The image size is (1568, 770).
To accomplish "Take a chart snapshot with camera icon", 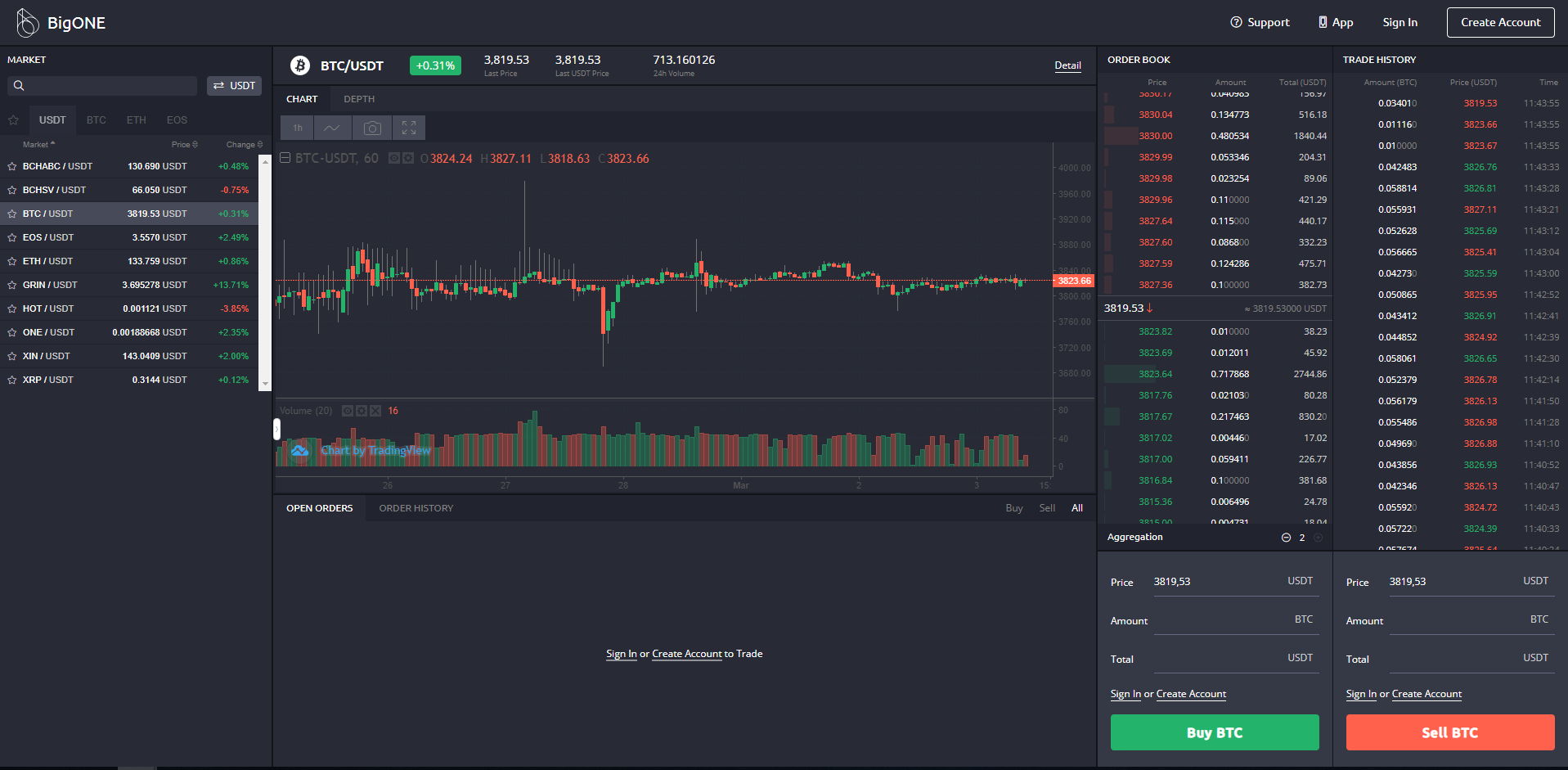I will pos(372,128).
